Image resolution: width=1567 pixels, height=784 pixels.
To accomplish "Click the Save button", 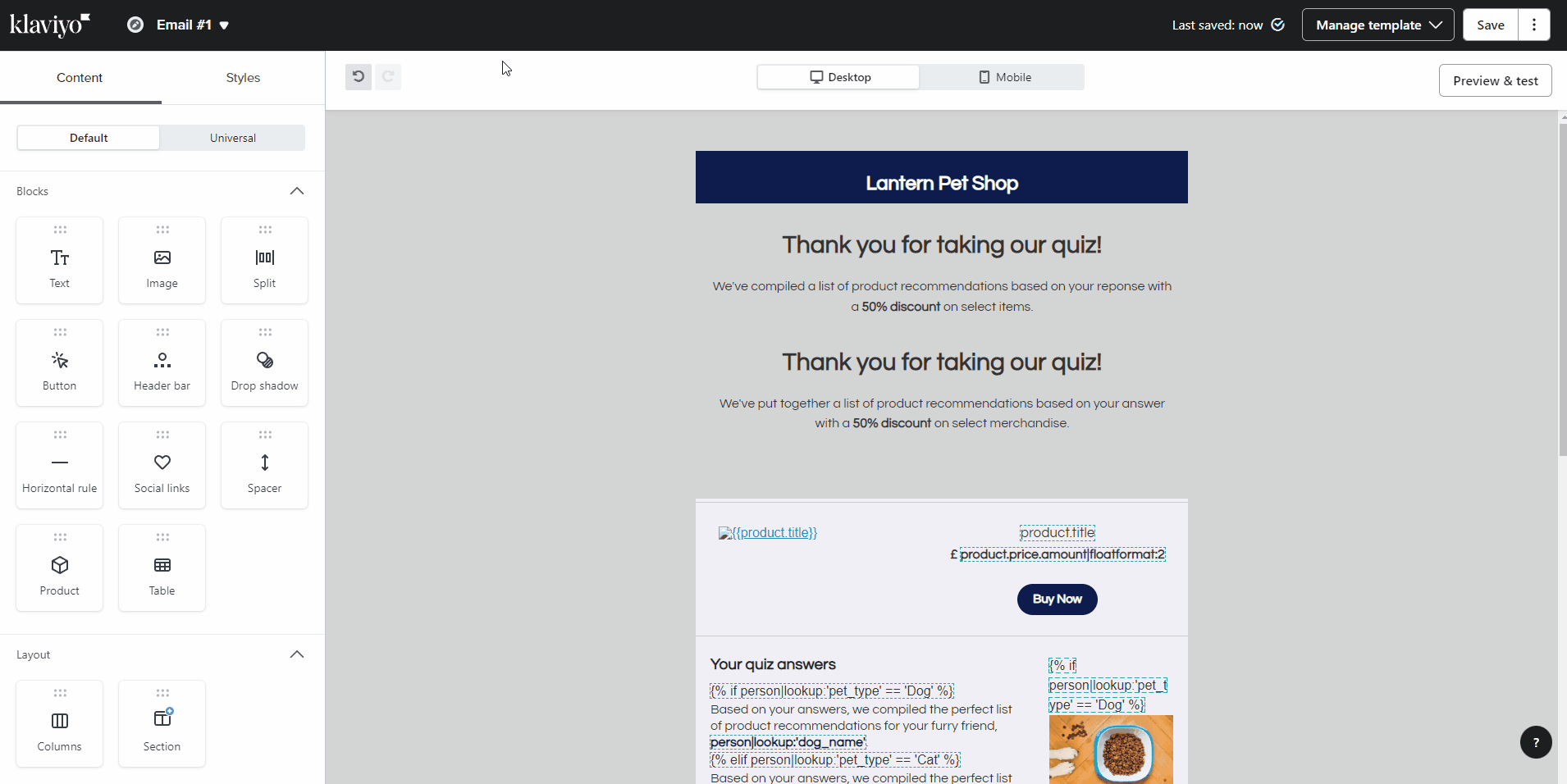I will (x=1491, y=25).
